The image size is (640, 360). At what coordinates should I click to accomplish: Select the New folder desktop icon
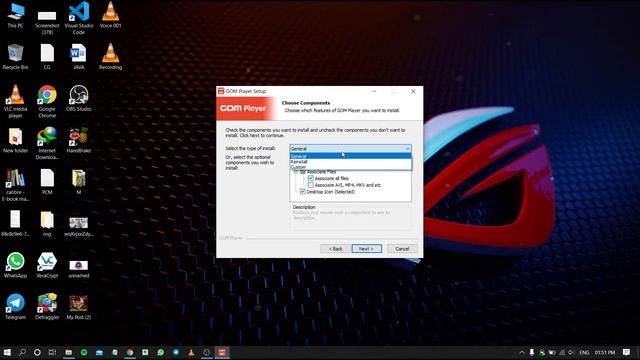coord(16,140)
